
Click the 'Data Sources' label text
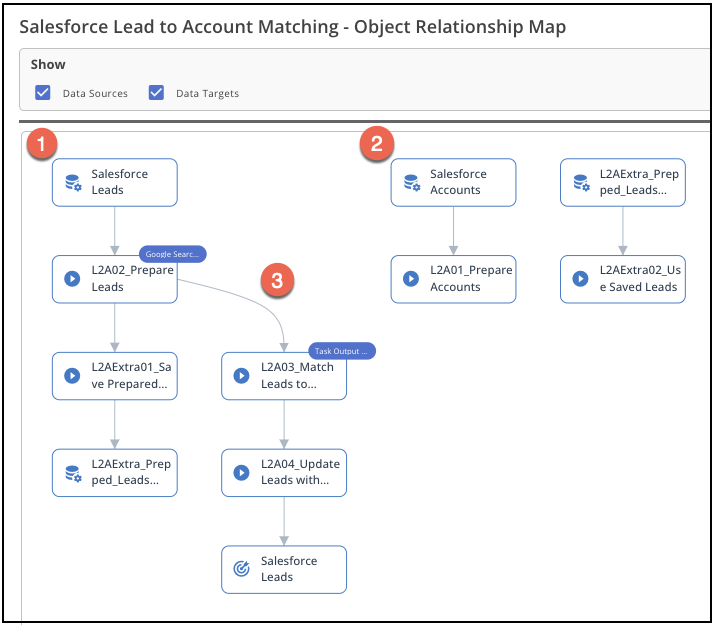(95, 93)
